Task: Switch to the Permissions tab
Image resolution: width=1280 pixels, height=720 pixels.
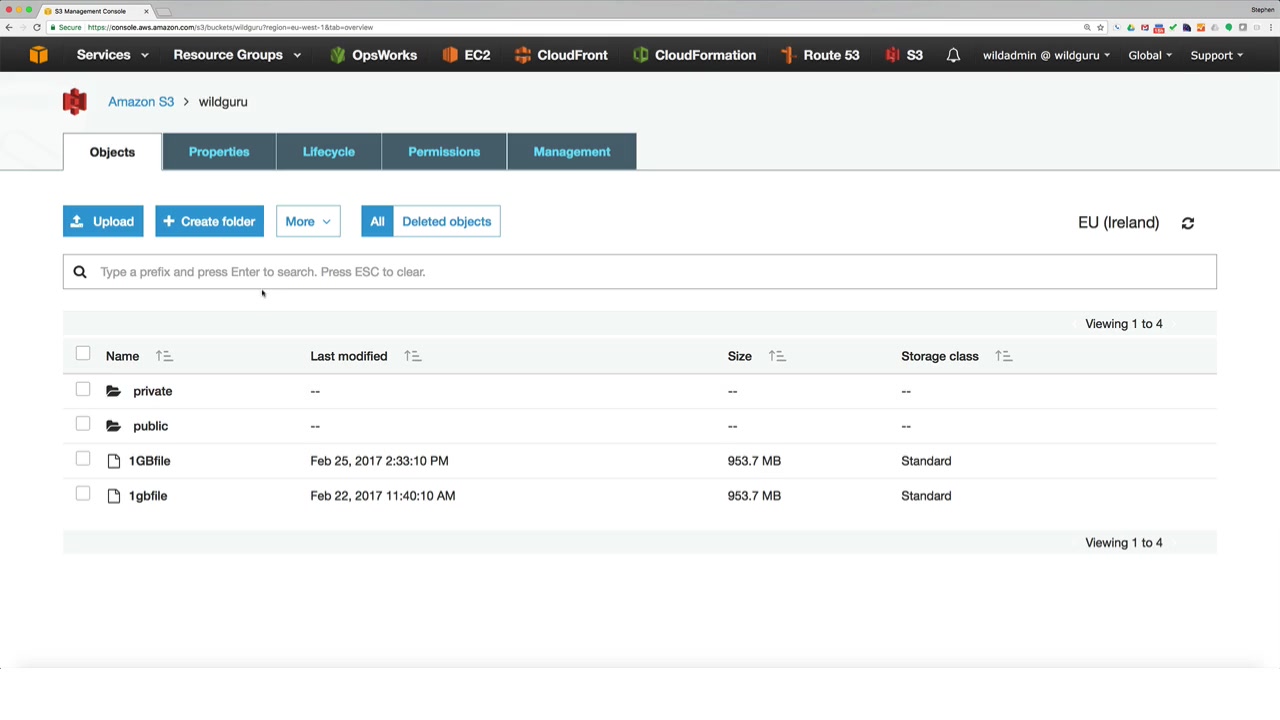Action: (x=444, y=152)
